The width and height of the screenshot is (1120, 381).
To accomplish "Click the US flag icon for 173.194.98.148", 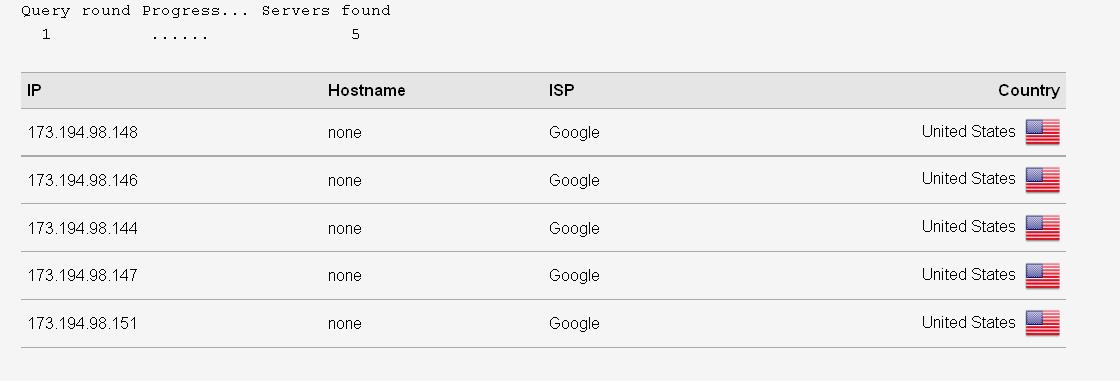I will tap(1042, 132).
